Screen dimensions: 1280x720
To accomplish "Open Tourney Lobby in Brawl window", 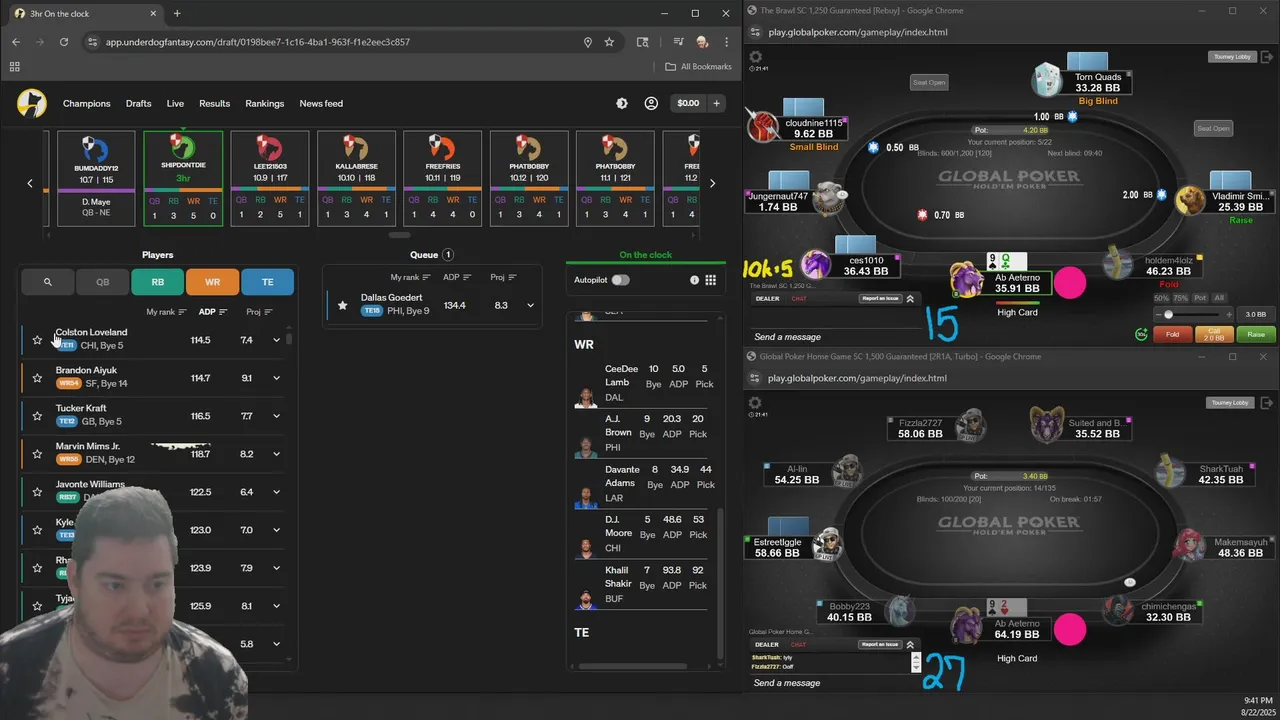I will pyautogui.click(x=1231, y=57).
